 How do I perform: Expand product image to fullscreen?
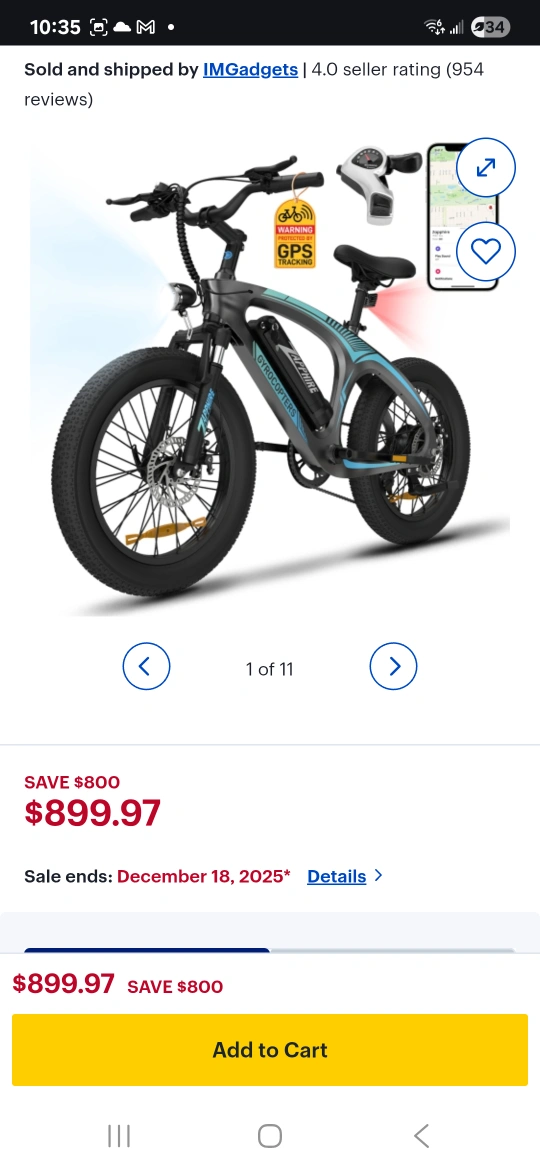tap(486, 168)
